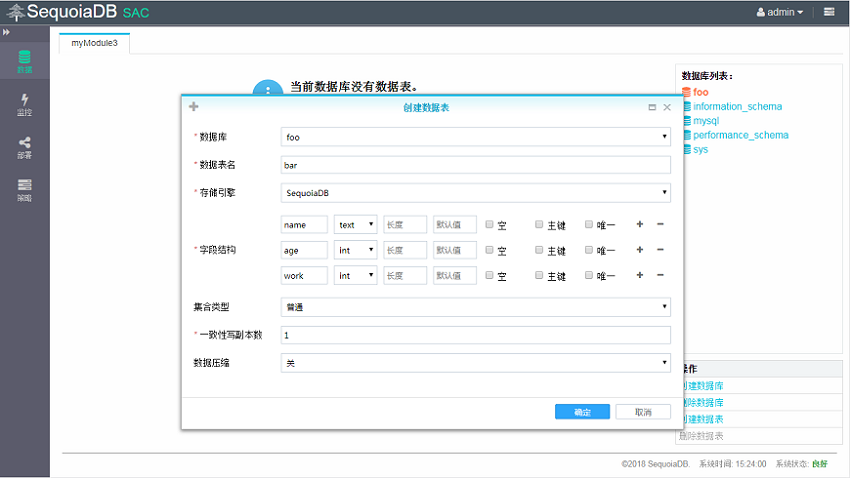Click the plus icon to add a field after the name row
850x478 pixels.
(640, 224)
